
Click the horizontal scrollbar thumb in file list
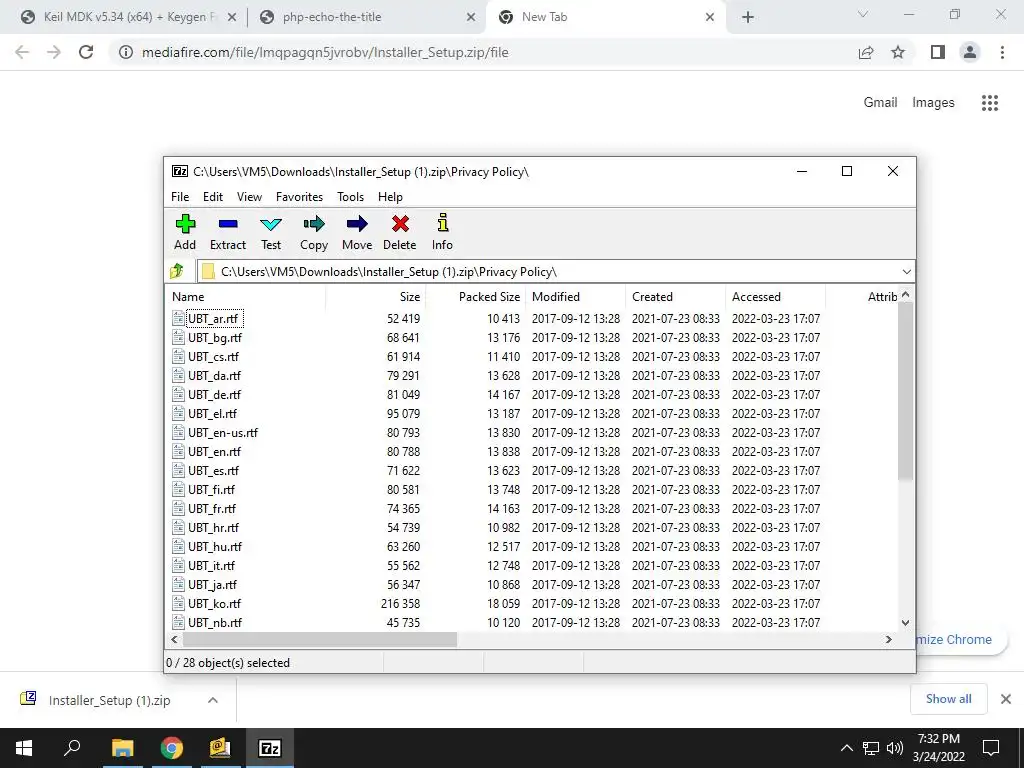(319, 639)
